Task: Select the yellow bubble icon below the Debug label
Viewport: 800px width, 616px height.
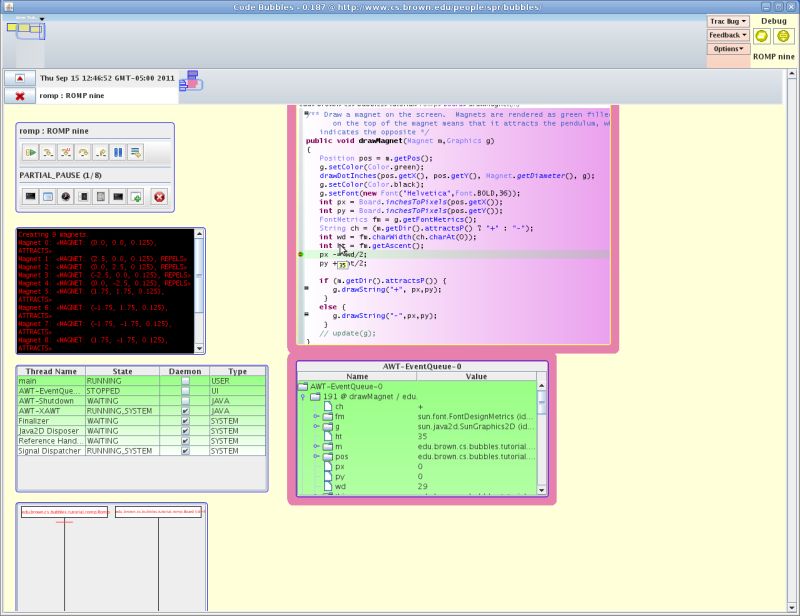Action: pos(761,35)
